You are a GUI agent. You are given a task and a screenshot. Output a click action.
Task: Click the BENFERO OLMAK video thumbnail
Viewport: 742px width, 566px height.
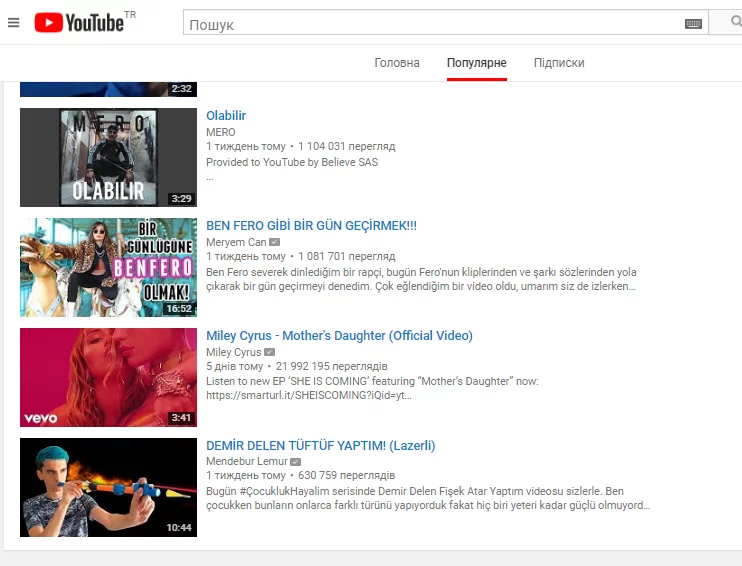(x=108, y=267)
